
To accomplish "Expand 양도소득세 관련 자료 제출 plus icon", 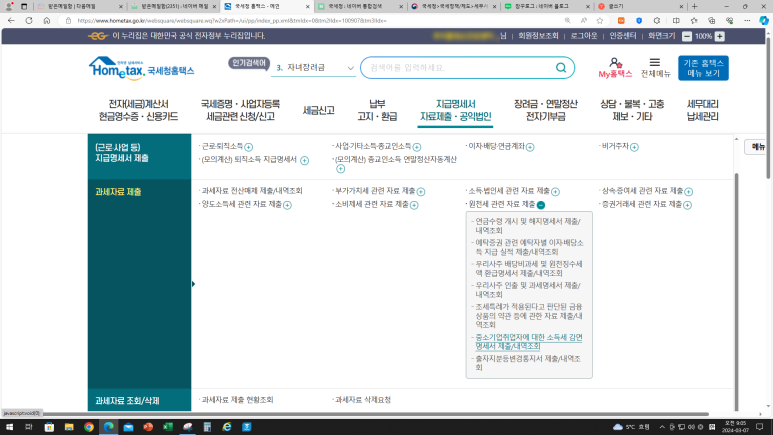I will (287, 205).
